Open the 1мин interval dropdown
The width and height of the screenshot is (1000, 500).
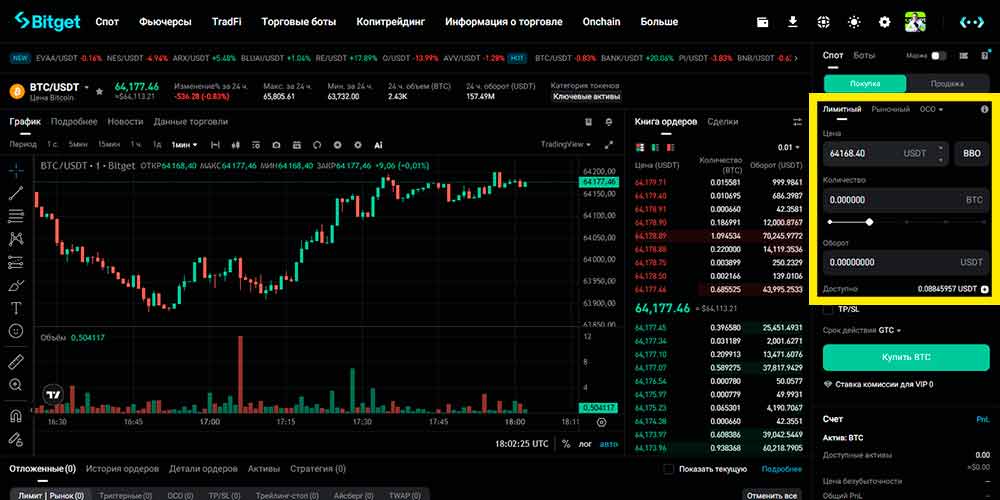pyautogui.click(x=184, y=145)
